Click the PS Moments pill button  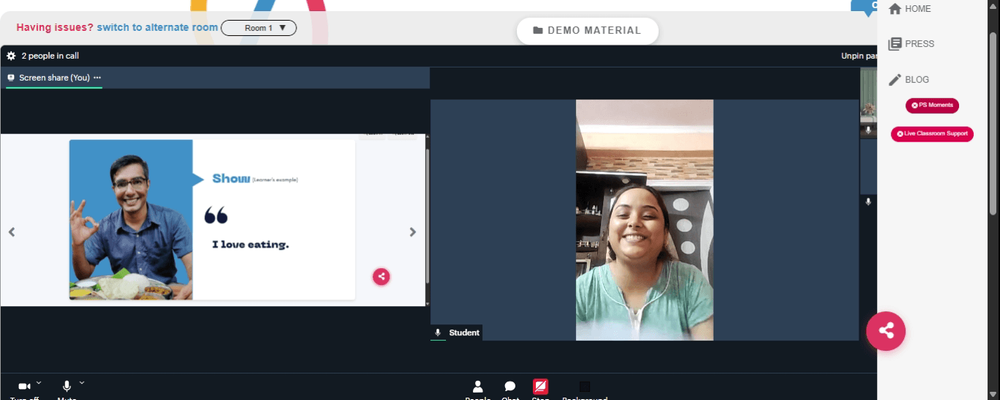tap(932, 105)
